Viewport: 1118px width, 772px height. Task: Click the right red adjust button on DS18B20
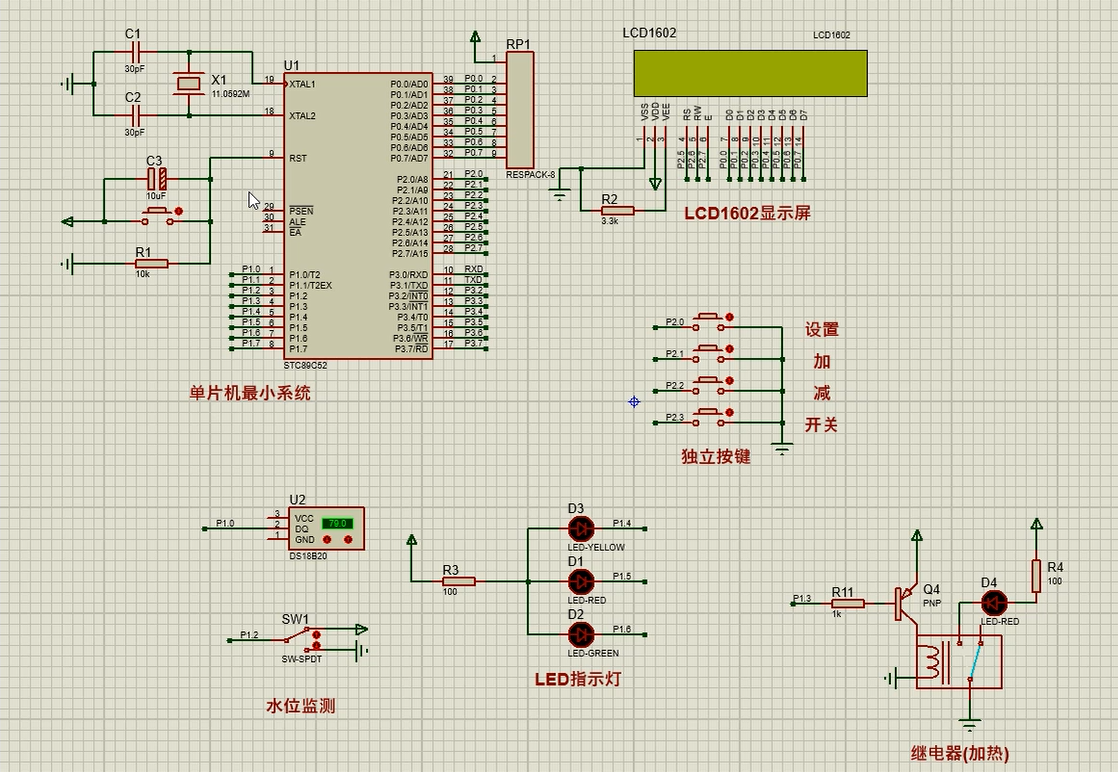tap(348, 540)
